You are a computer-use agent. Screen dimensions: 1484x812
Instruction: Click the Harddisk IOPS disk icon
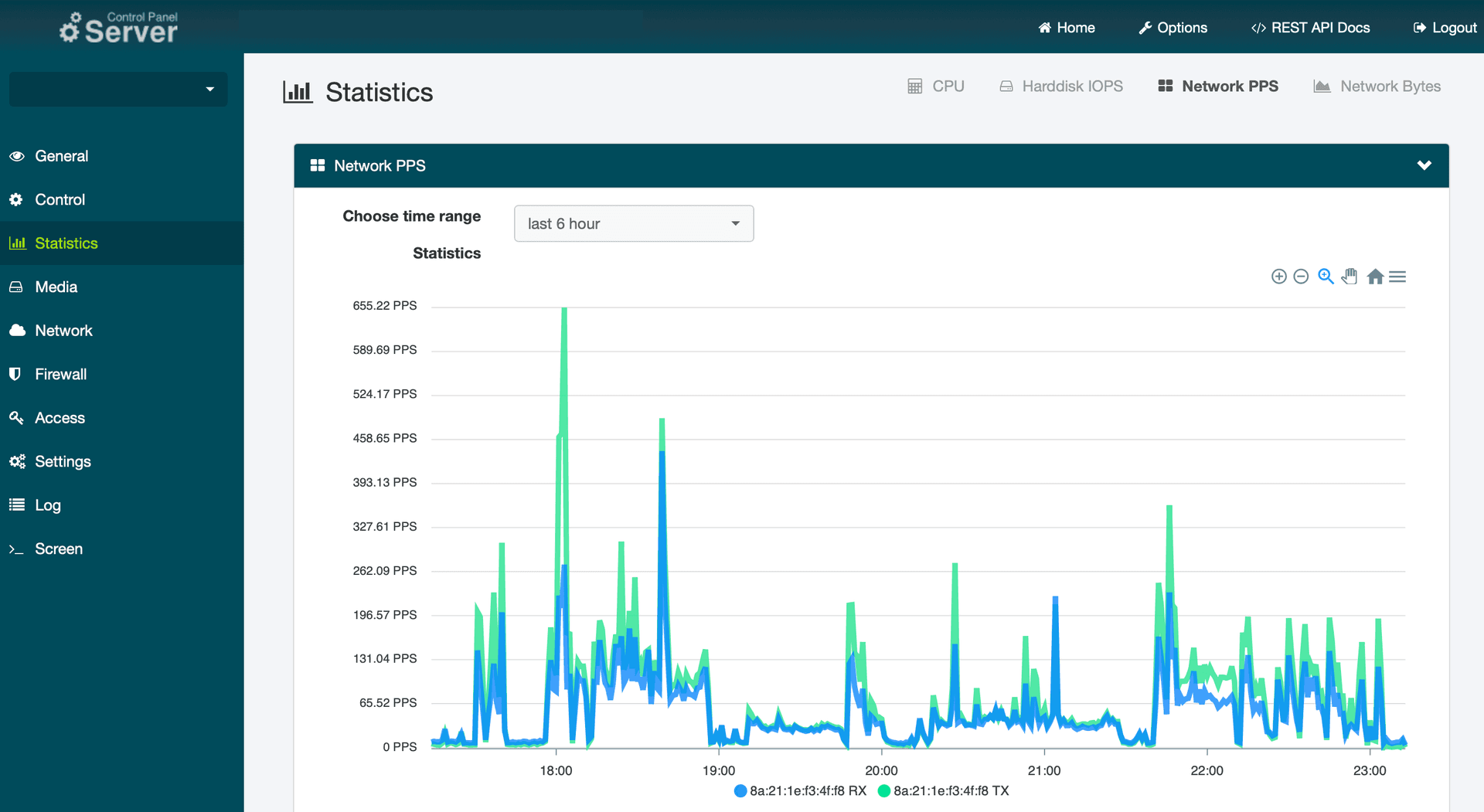1006,86
